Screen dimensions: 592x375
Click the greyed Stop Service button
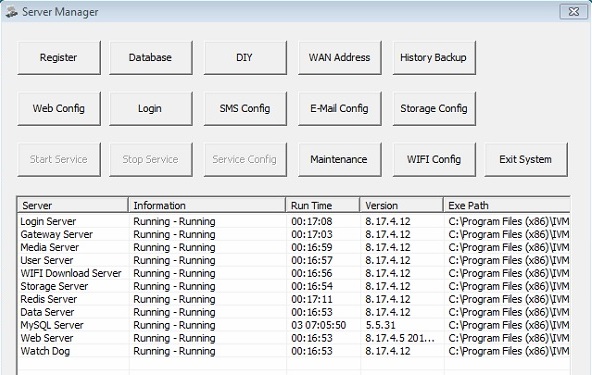pyautogui.click(x=151, y=159)
